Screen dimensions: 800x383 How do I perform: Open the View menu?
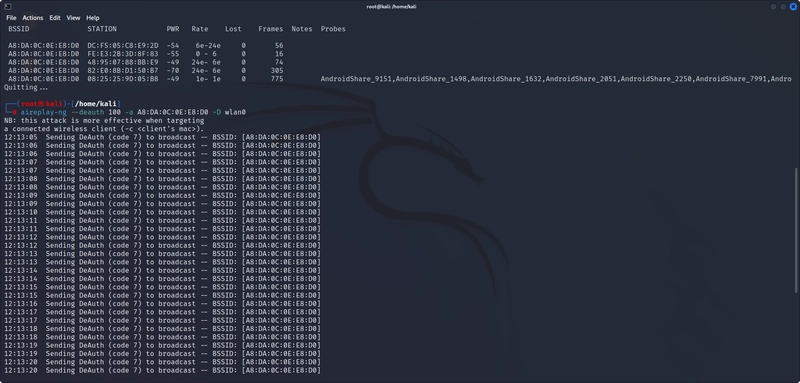coord(73,18)
